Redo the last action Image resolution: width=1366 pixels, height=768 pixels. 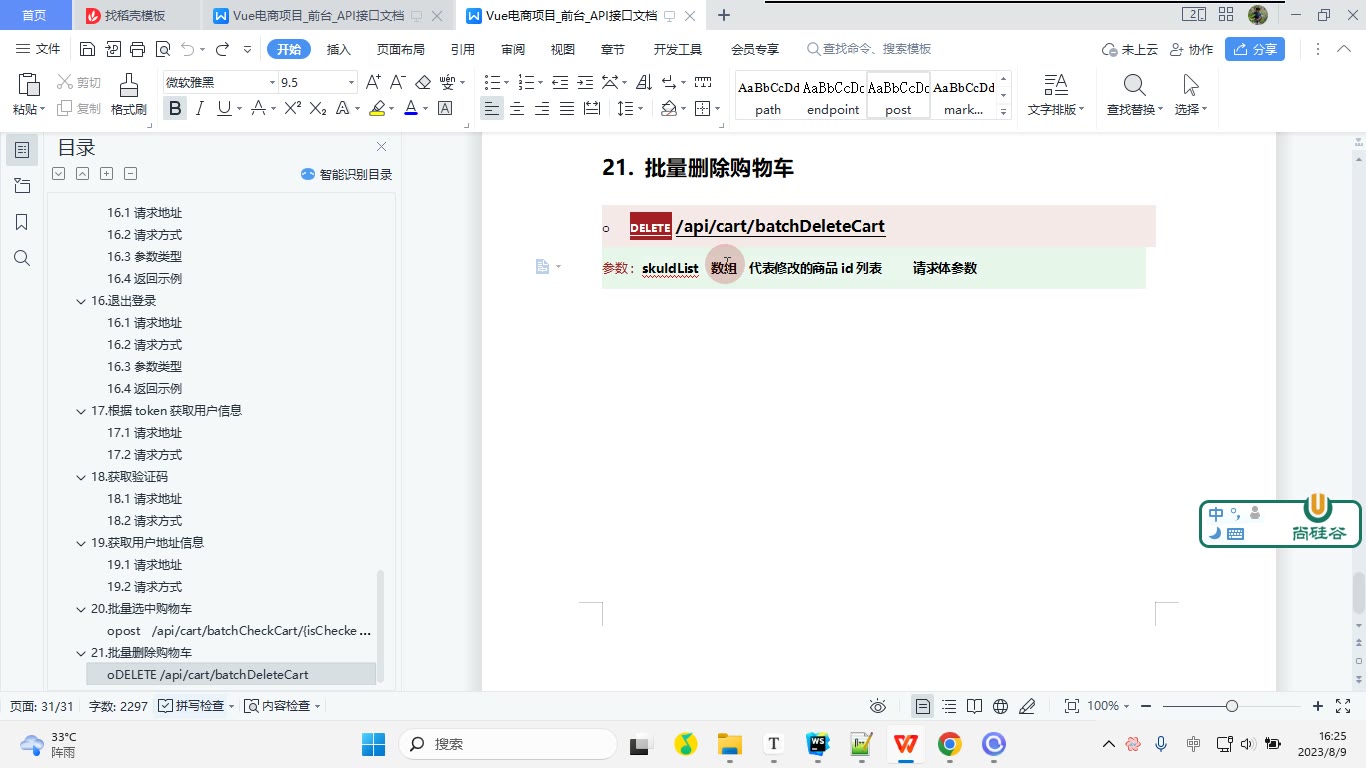click(x=223, y=49)
